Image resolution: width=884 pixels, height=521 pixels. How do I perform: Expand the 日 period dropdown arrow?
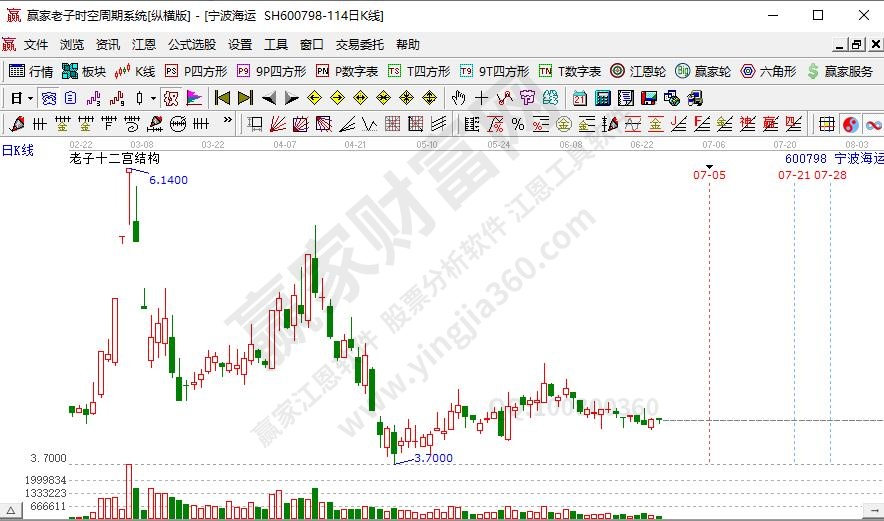click(30, 98)
